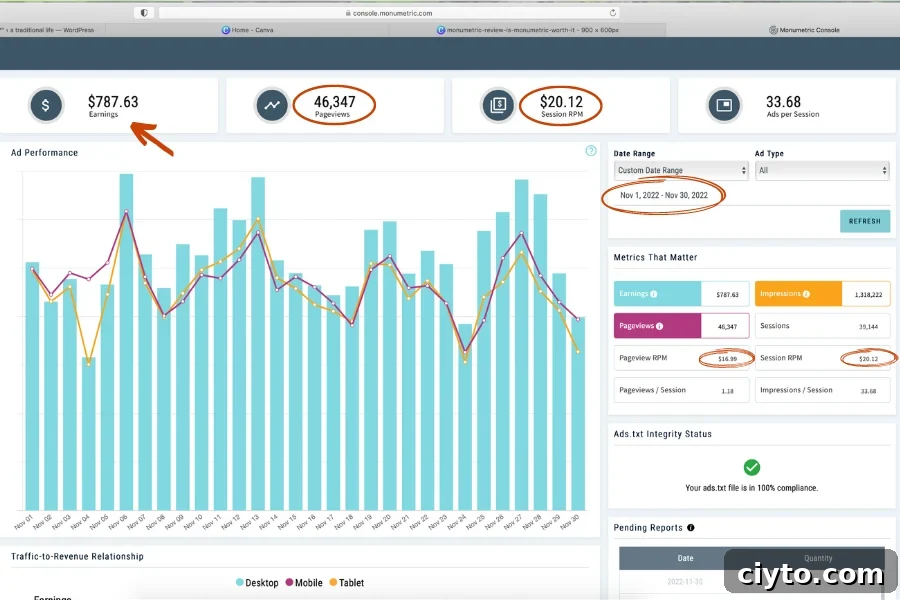Click the Pageviews / Session metric row

coord(681,390)
